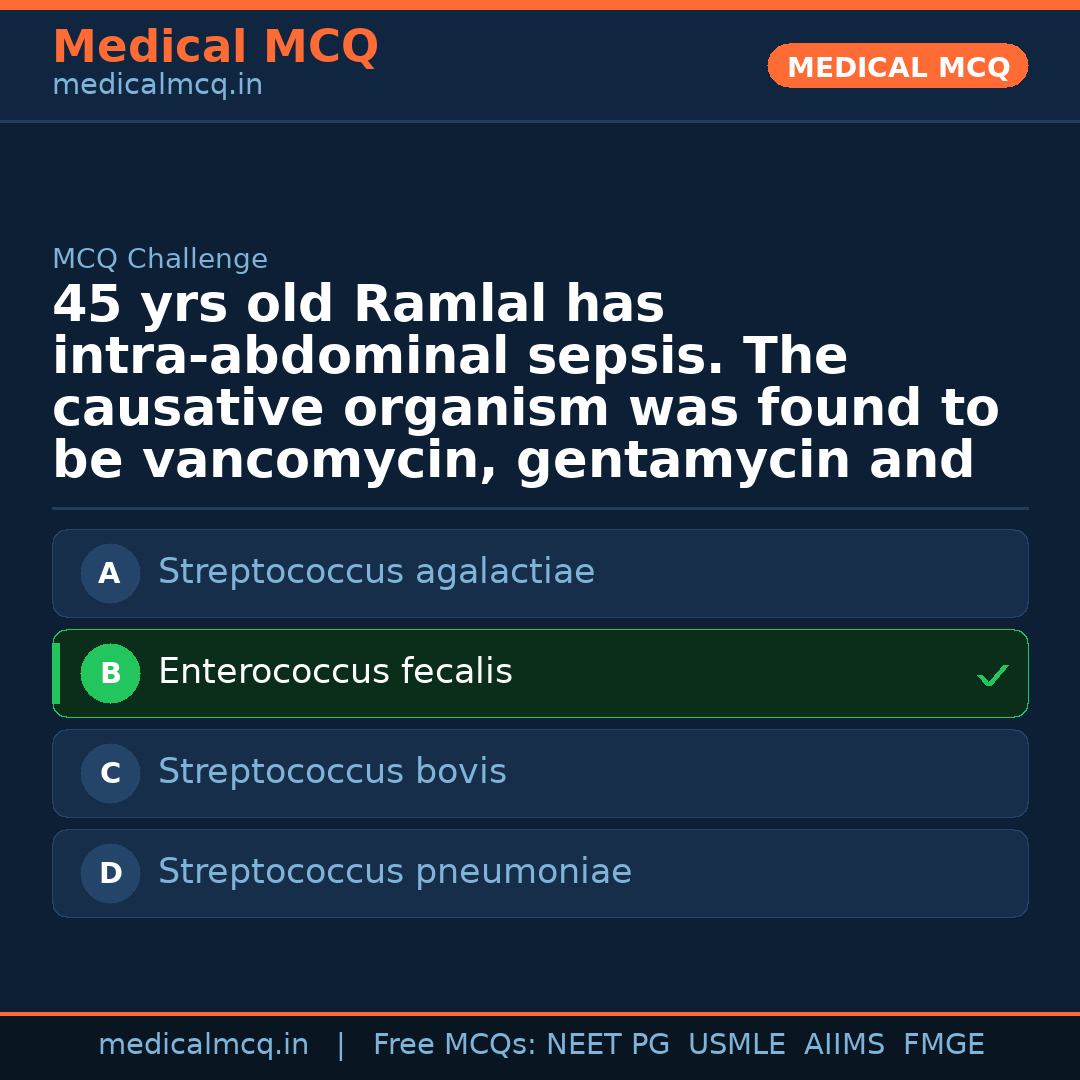
Task: Visit medicalmcq.in link under the header title
Action: pyautogui.click(x=157, y=86)
